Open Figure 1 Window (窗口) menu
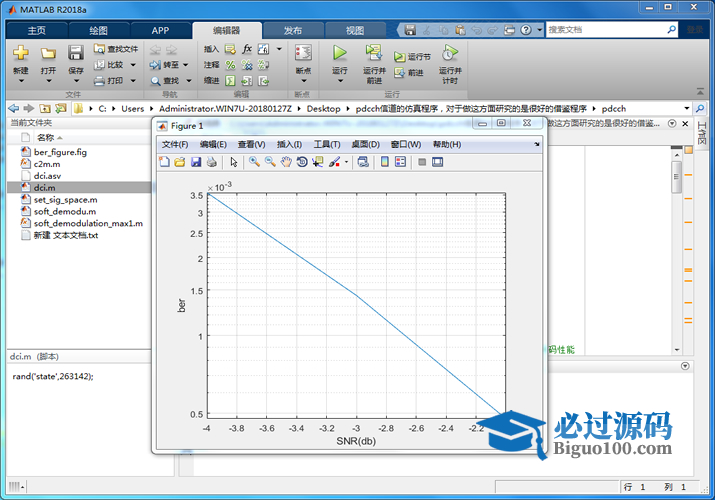Image resolution: width=715 pixels, height=500 pixels. click(x=406, y=144)
